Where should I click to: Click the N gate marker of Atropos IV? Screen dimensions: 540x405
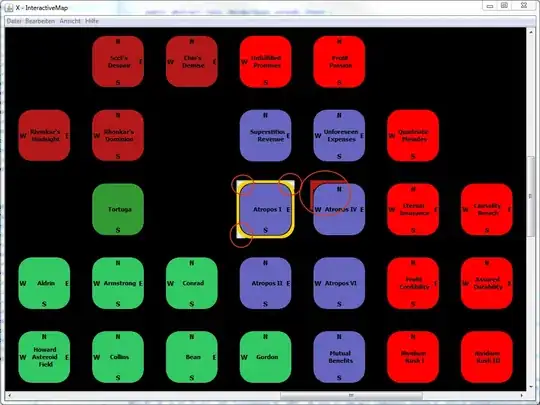click(x=339, y=189)
